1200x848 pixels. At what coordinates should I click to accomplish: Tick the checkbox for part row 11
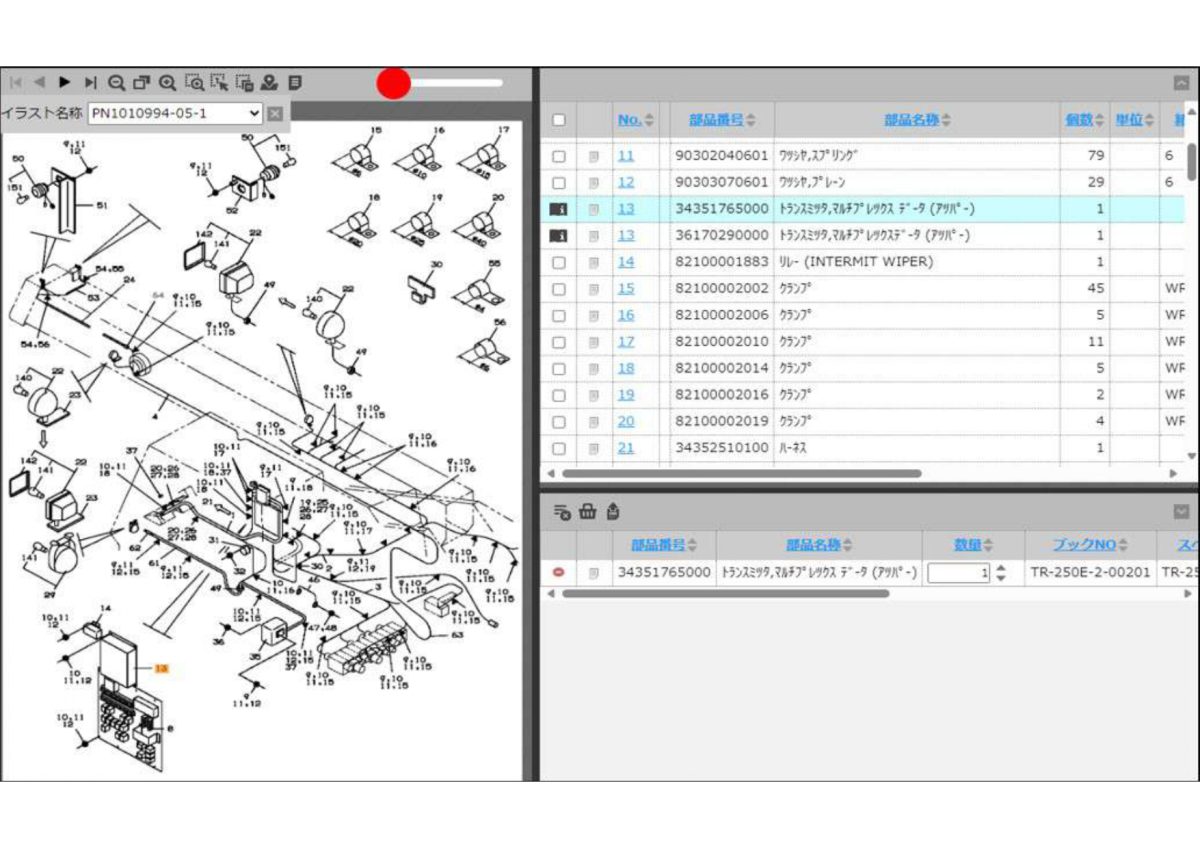(559, 157)
